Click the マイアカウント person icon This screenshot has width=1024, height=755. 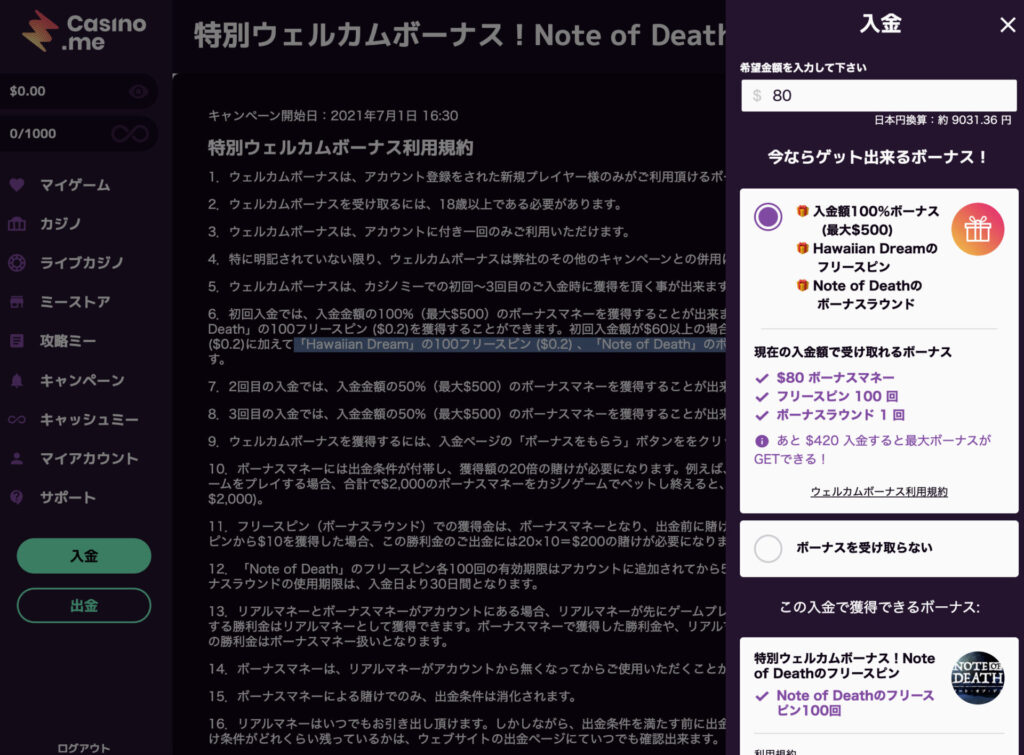pyautogui.click(x=17, y=458)
